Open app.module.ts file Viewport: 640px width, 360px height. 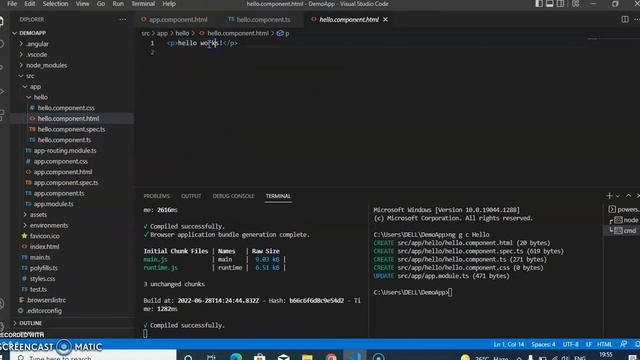pos(53,204)
